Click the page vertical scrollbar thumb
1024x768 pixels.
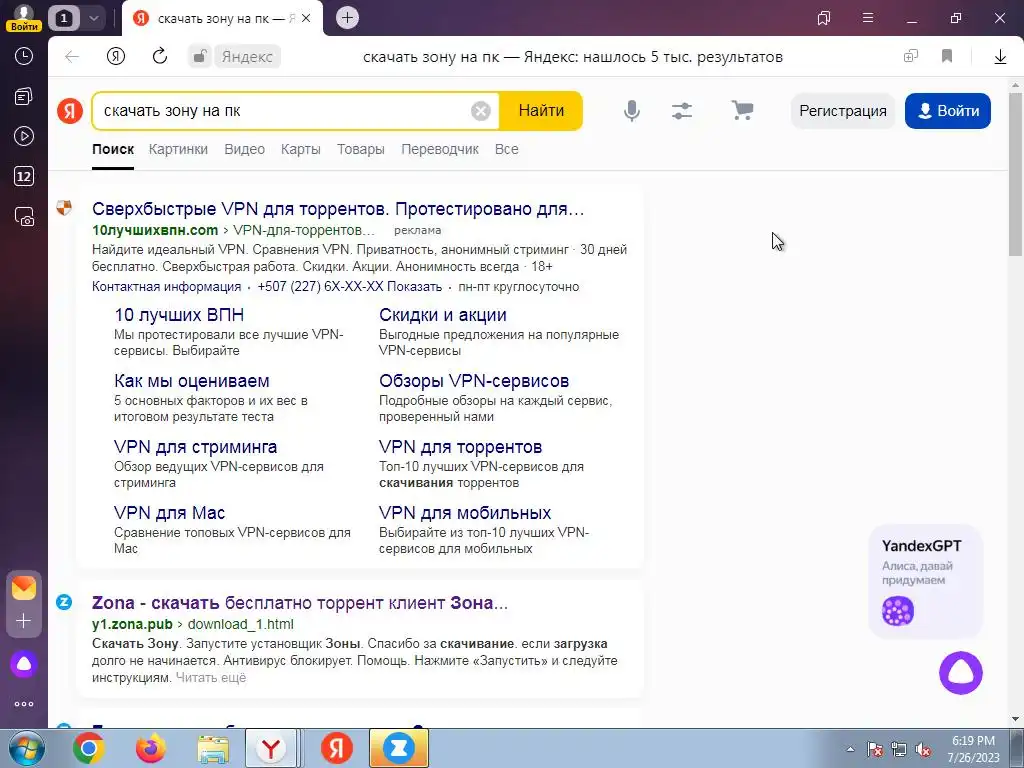tap(1016, 174)
